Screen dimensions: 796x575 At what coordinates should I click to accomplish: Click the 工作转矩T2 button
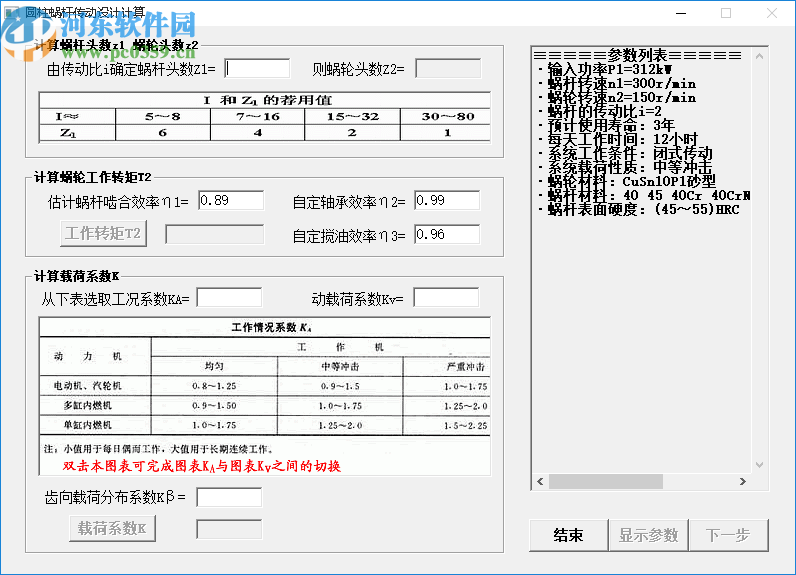[x=104, y=233]
